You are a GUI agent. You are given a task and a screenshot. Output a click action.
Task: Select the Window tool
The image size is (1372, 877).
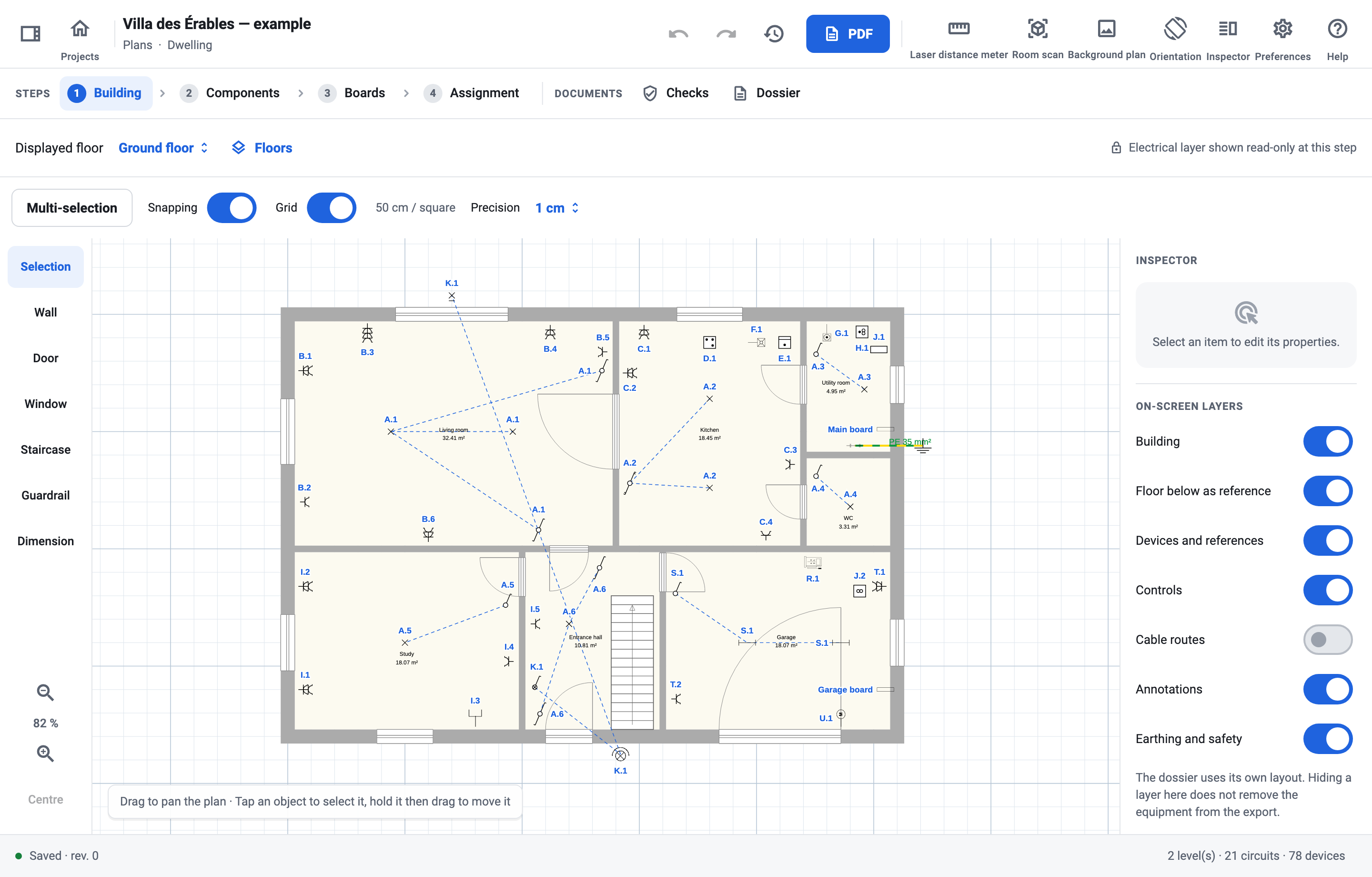pyautogui.click(x=46, y=404)
